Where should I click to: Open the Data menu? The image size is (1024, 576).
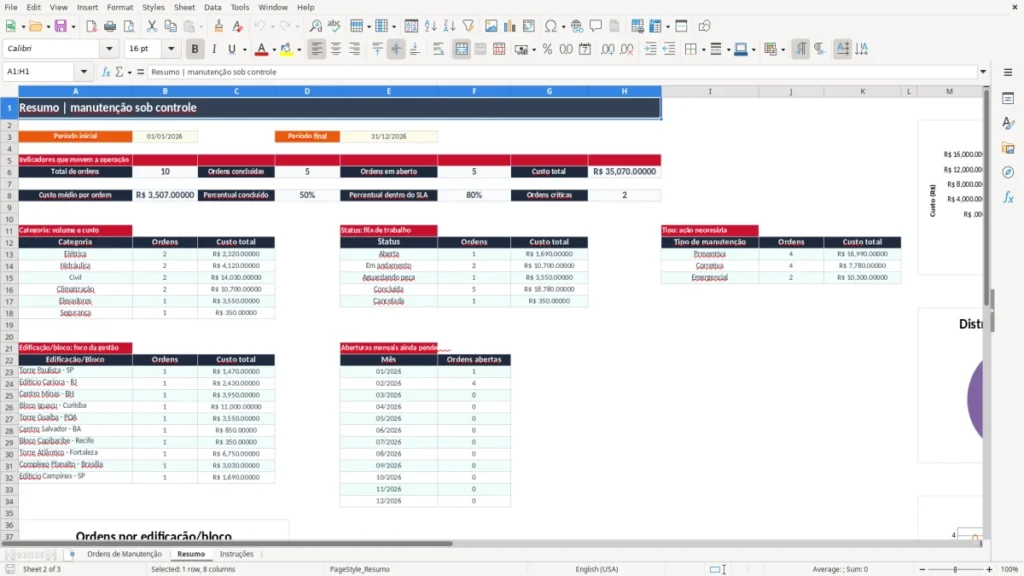coord(212,7)
